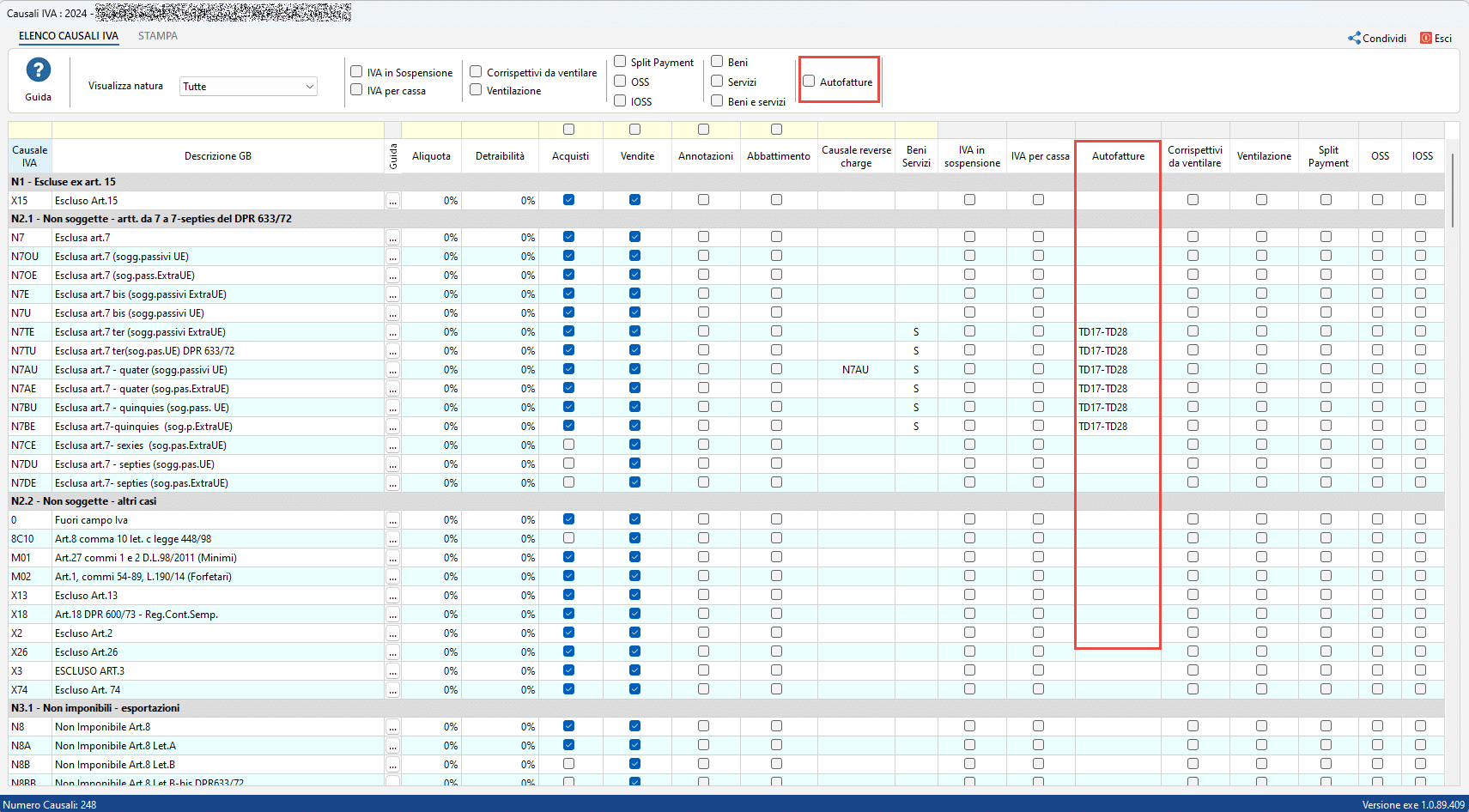Select the Descrizione GB column header
Image resolution: width=1469 pixels, height=812 pixels.
point(218,156)
